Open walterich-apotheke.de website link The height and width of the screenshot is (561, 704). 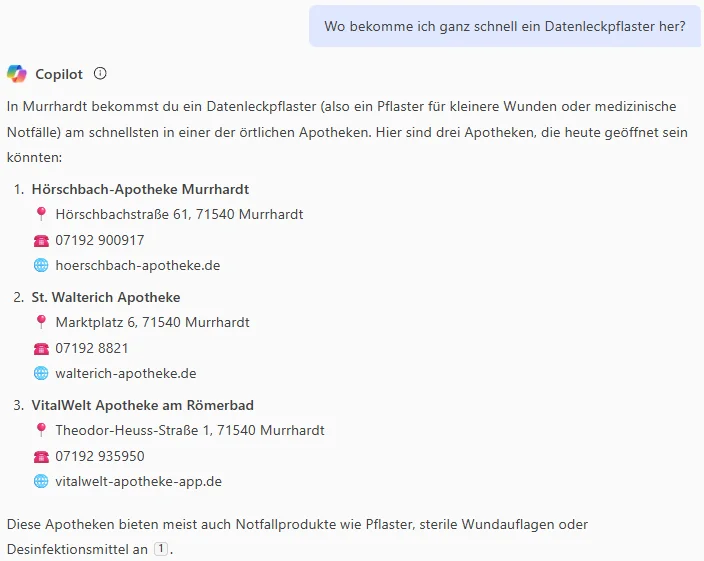click(x=126, y=373)
